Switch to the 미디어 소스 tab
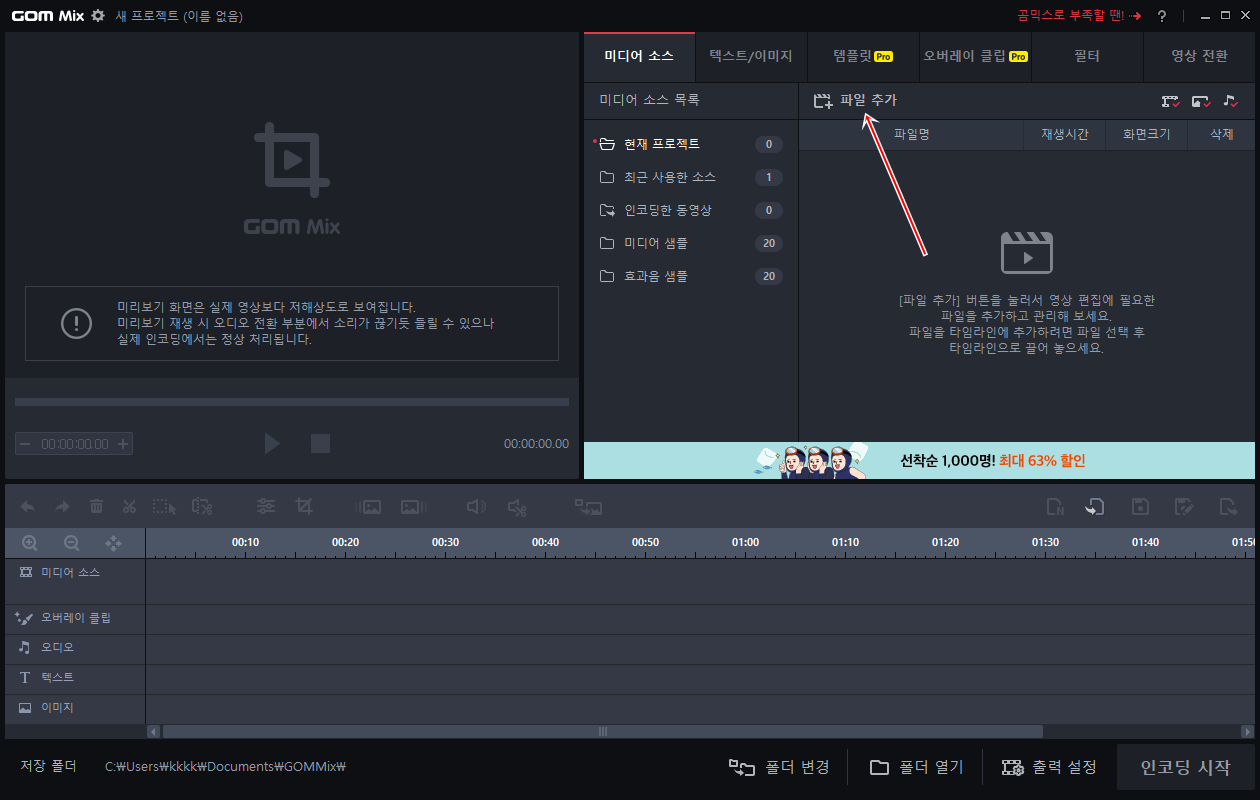The height and width of the screenshot is (800, 1260). tap(639, 56)
